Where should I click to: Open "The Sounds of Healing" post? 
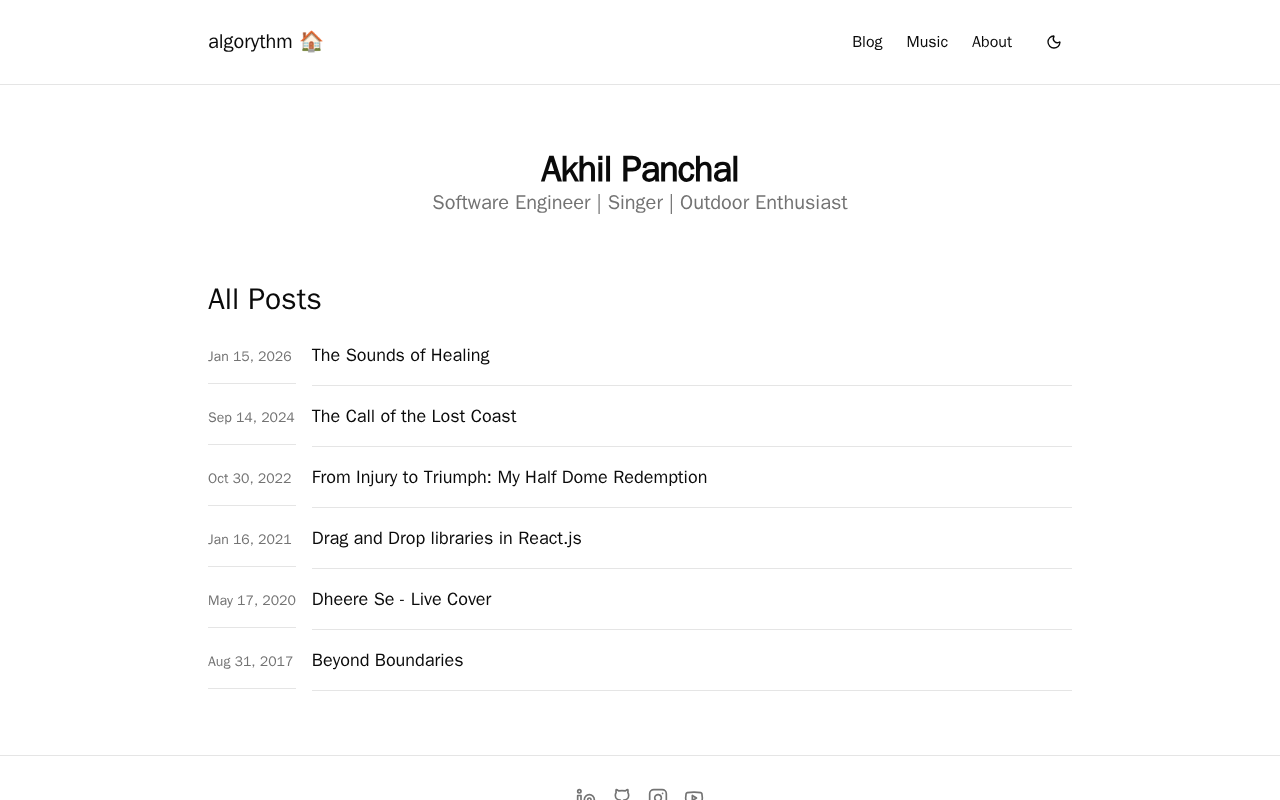(x=401, y=355)
